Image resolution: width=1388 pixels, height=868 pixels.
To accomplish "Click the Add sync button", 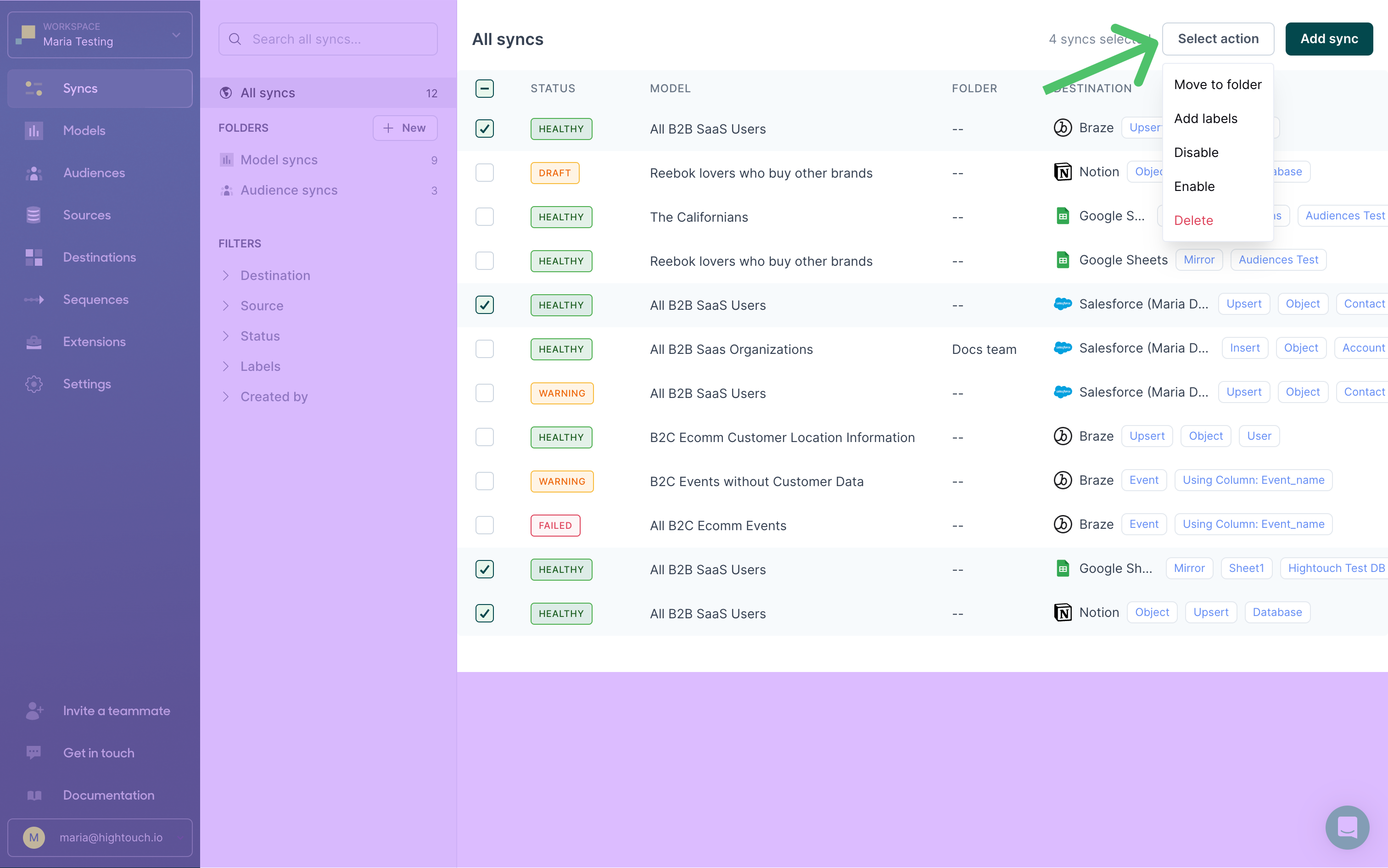I will point(1329,38).
